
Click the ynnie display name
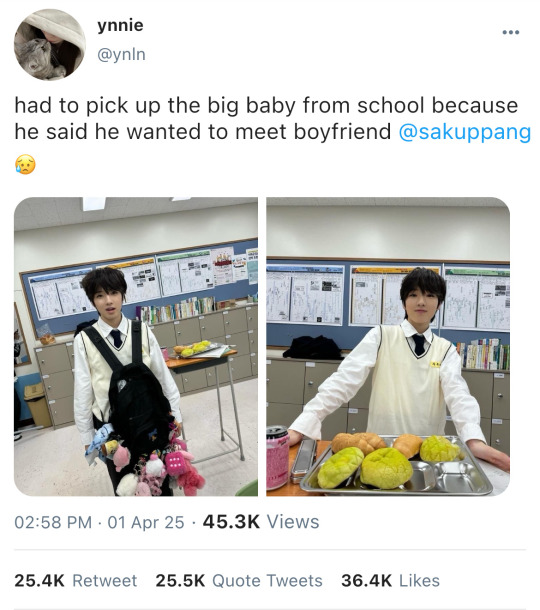point(120,26)
